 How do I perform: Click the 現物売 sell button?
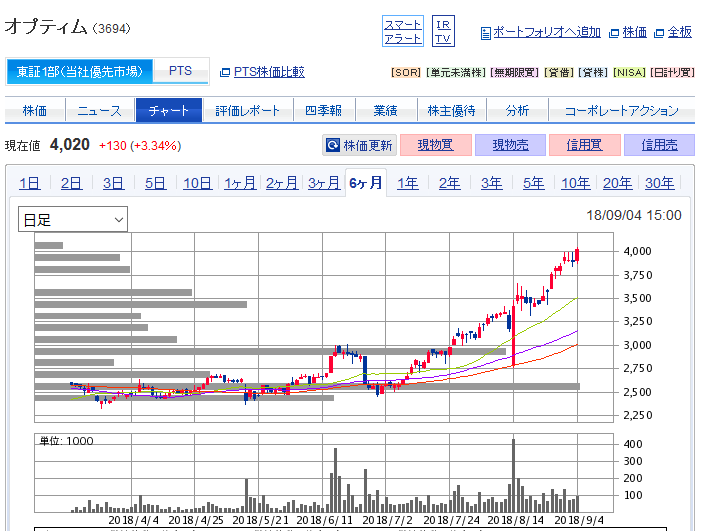[x=510, y=145]
